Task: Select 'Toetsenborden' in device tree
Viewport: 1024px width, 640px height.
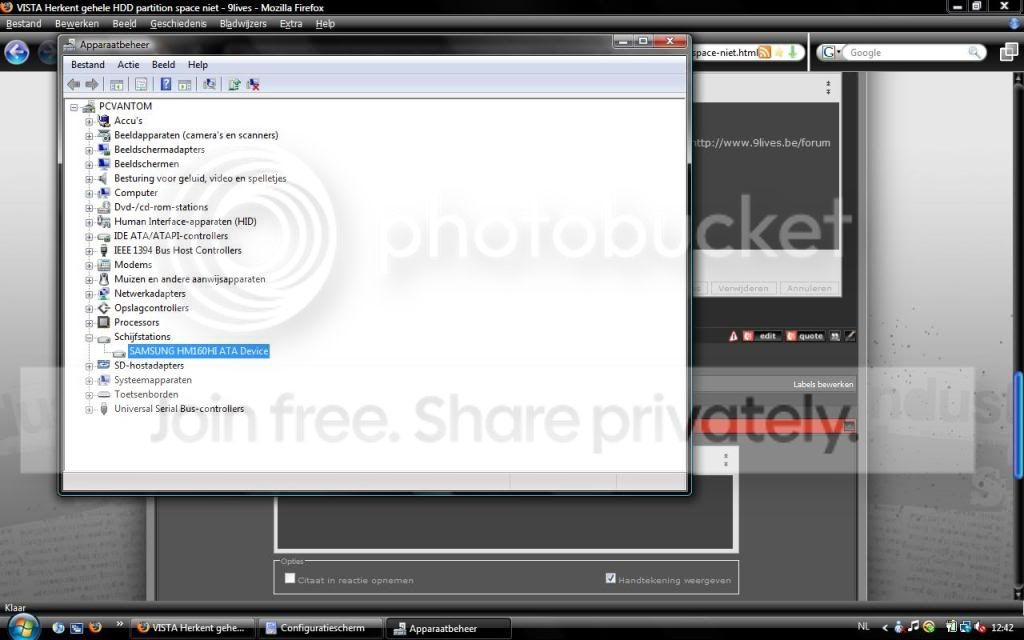Action: pos(146,394)
